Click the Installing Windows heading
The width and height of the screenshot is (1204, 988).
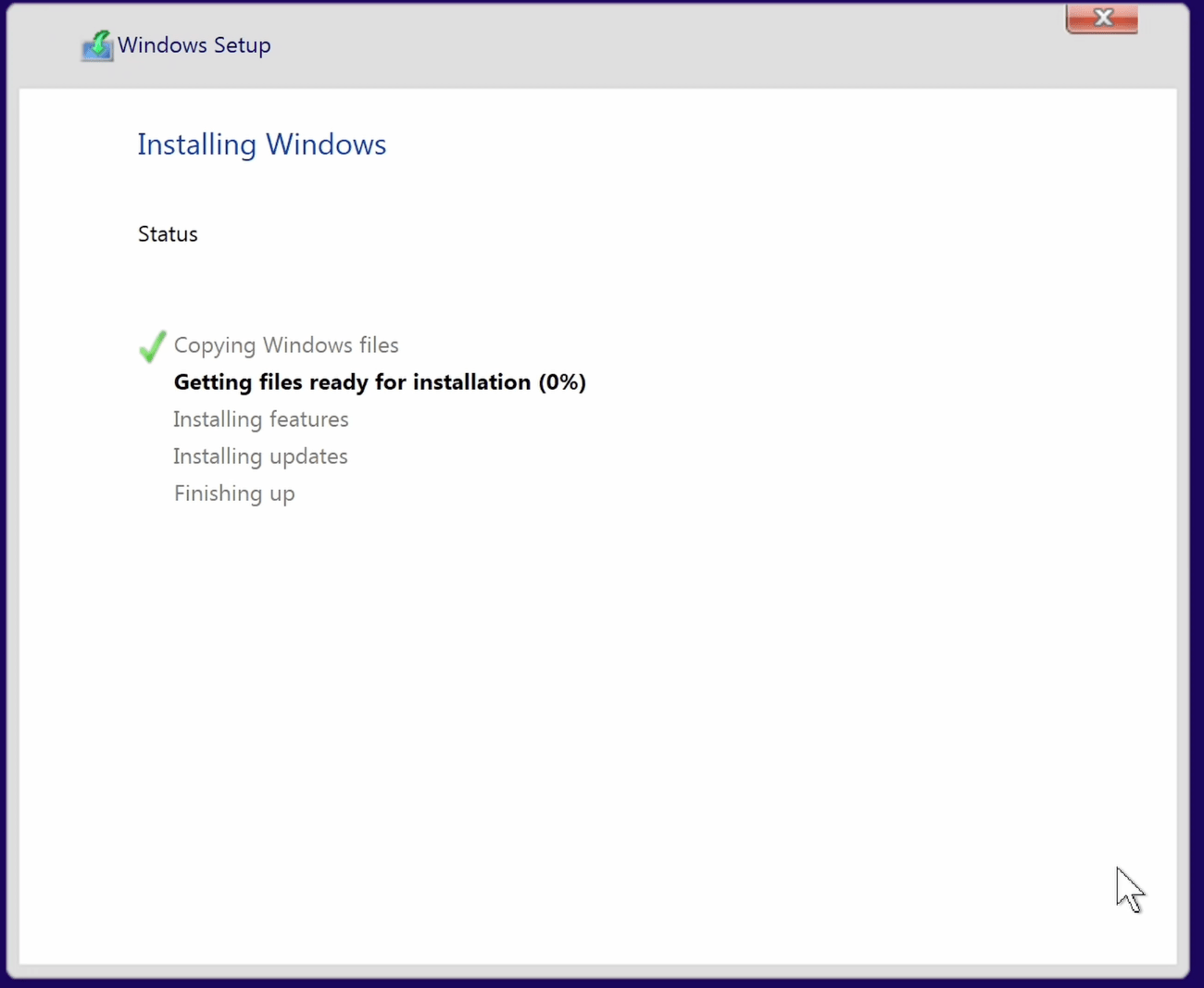point(261,144)
